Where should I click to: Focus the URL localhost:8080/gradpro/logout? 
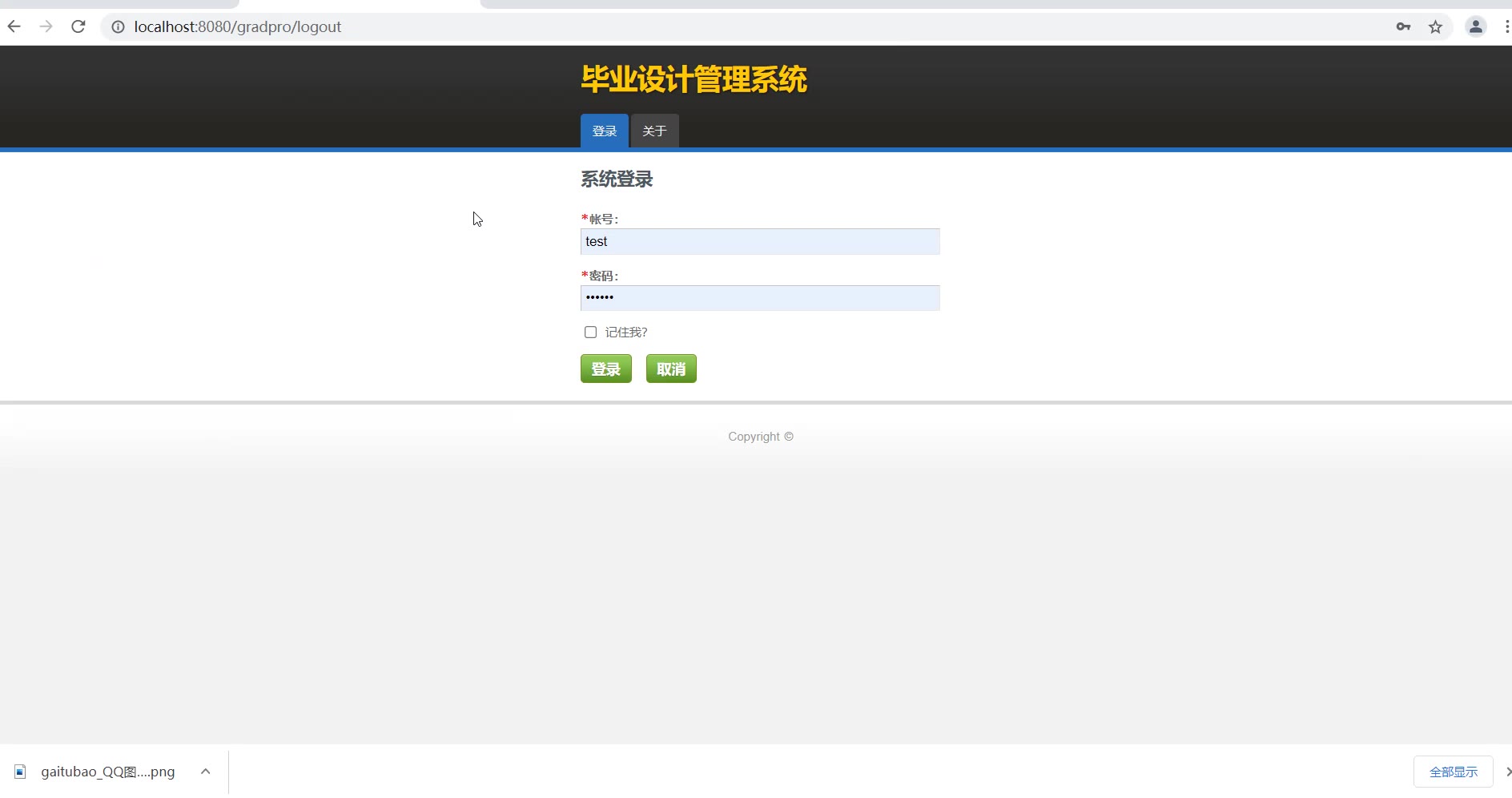[238, 26]
